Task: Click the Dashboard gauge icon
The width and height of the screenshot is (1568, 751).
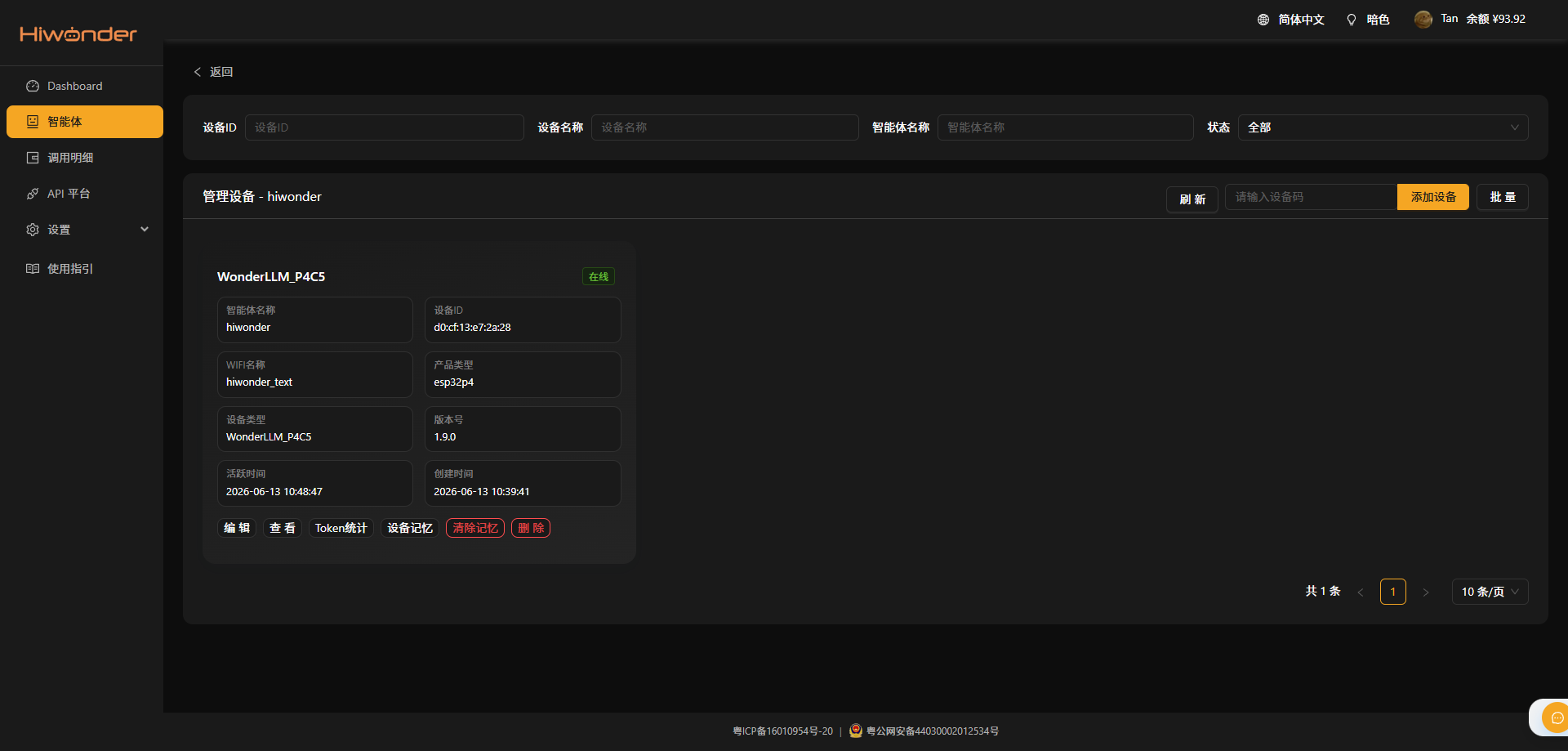Action: pyautogui.click(x=33, y=86)
